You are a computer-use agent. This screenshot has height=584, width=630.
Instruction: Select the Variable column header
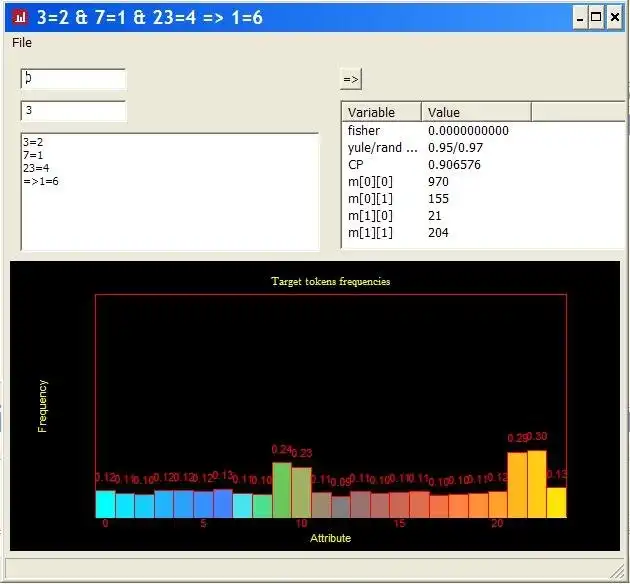(381, 112)
